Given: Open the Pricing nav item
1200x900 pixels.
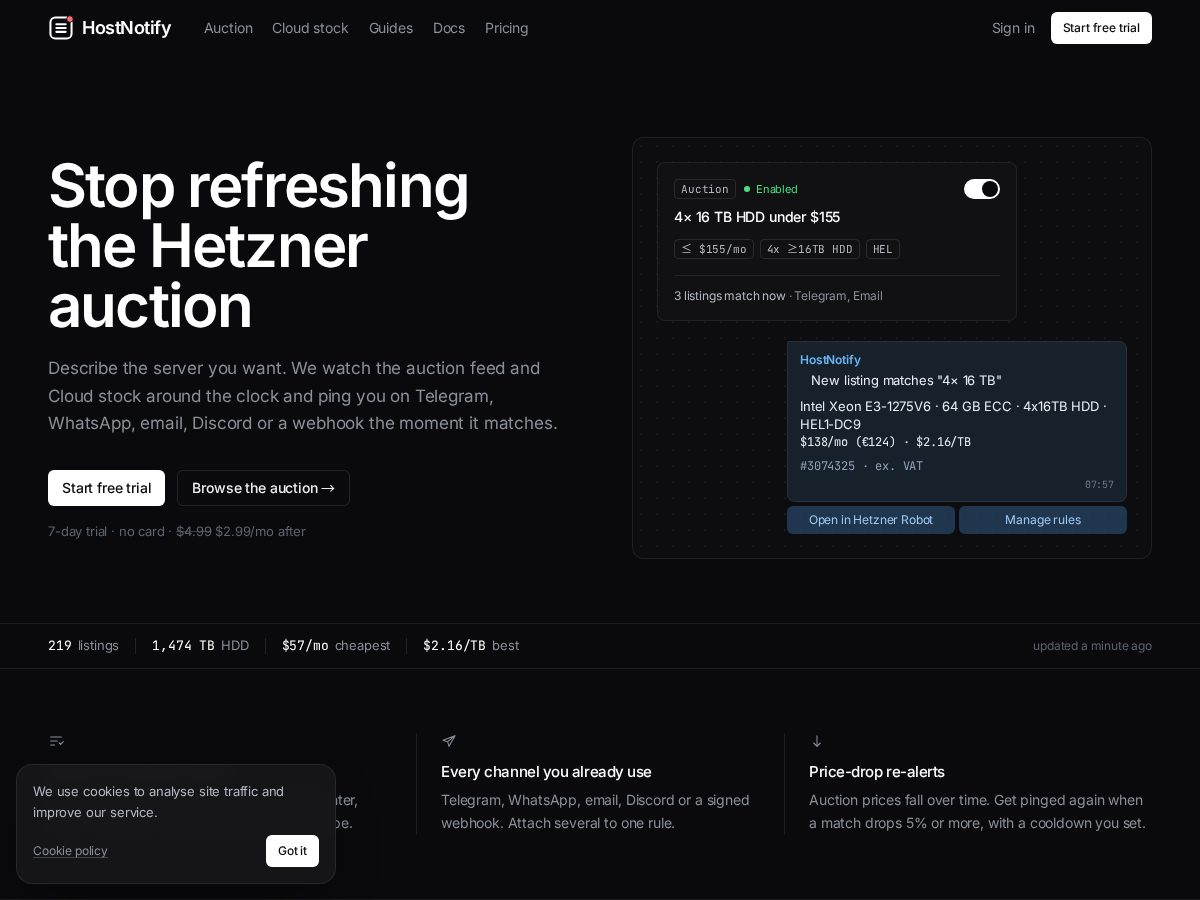Looking at the screenshot, I should (x=507, y=28).
